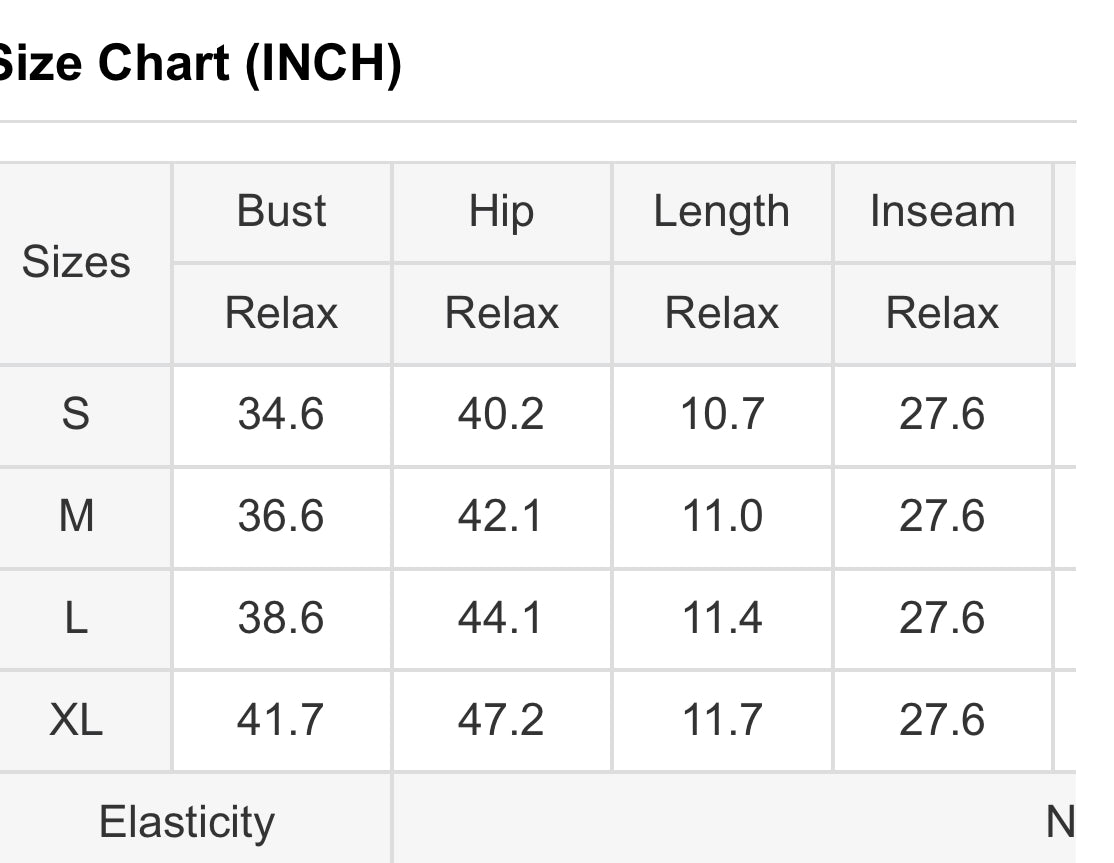Click the Relax label under Inseam
The width and height of the screenshot is (1114, 863).
942,313
